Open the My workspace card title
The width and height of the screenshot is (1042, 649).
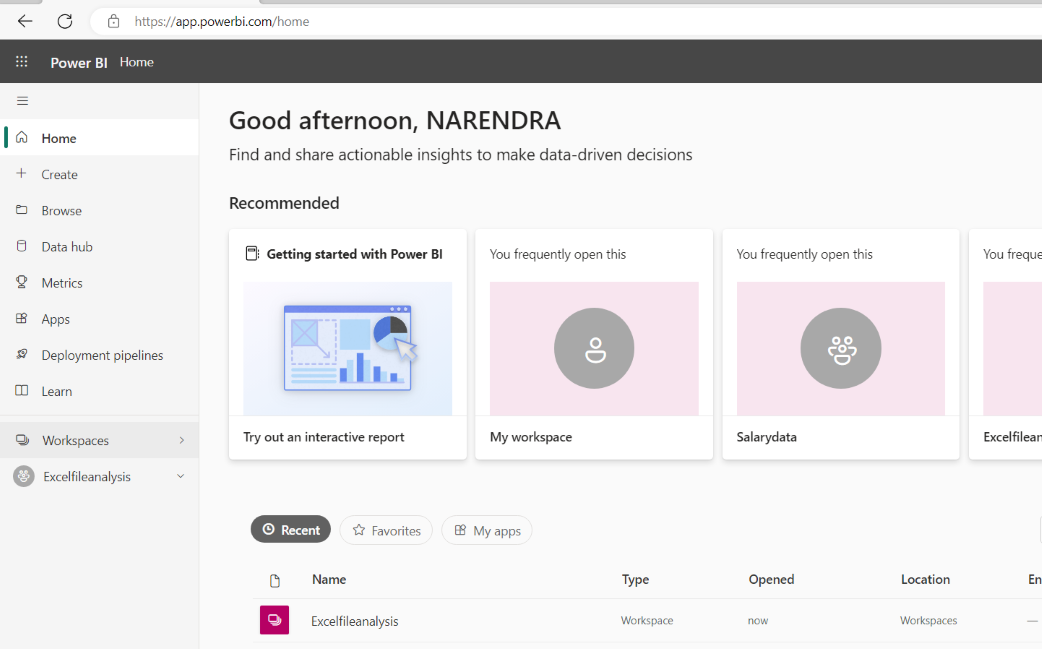(x=531, y=436)
